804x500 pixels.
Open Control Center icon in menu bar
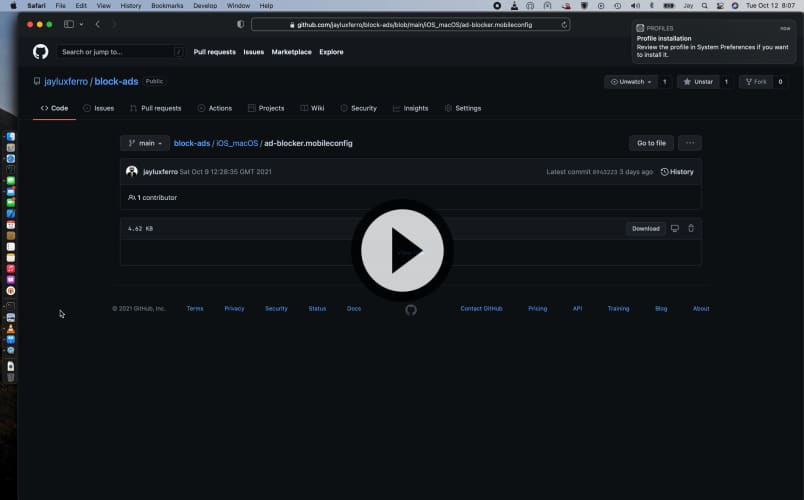[x=720, y=6]
